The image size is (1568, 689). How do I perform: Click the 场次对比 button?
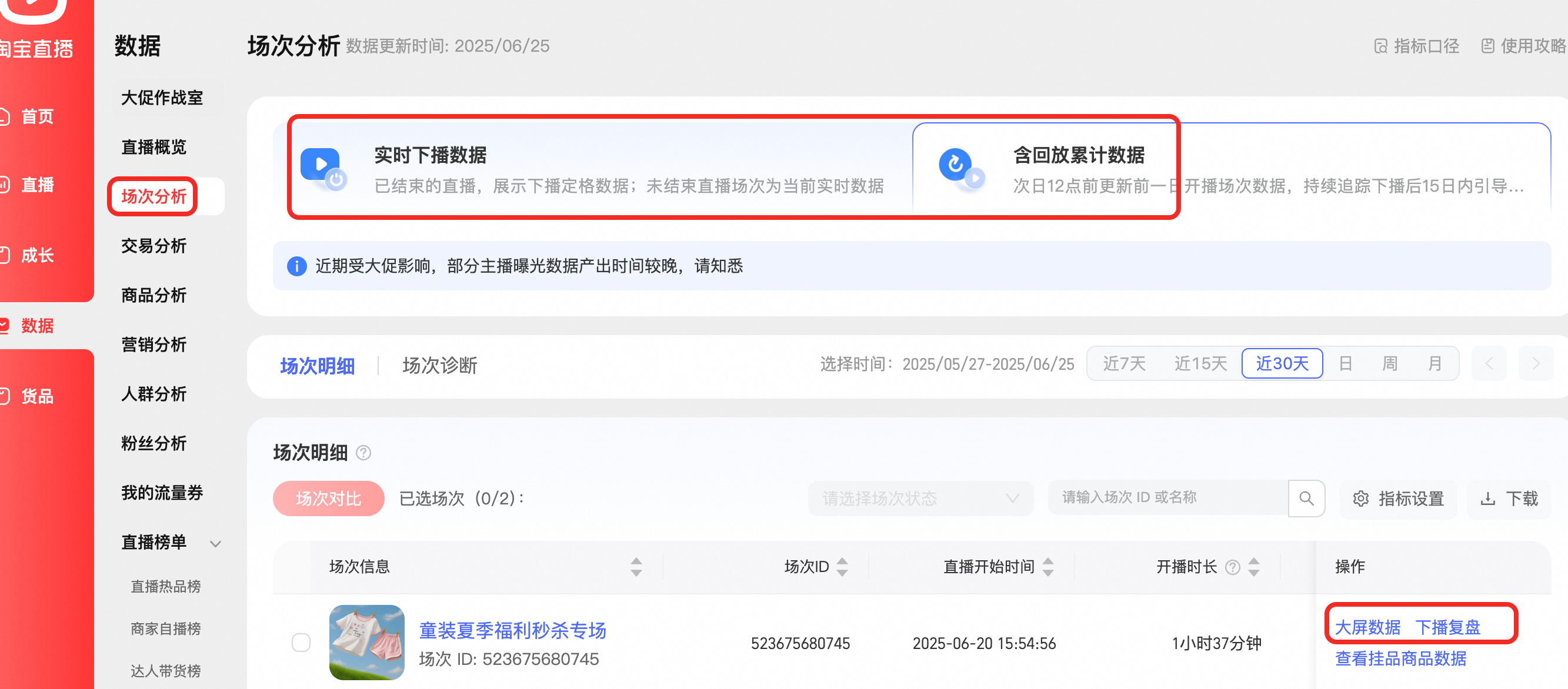(328, 498)
